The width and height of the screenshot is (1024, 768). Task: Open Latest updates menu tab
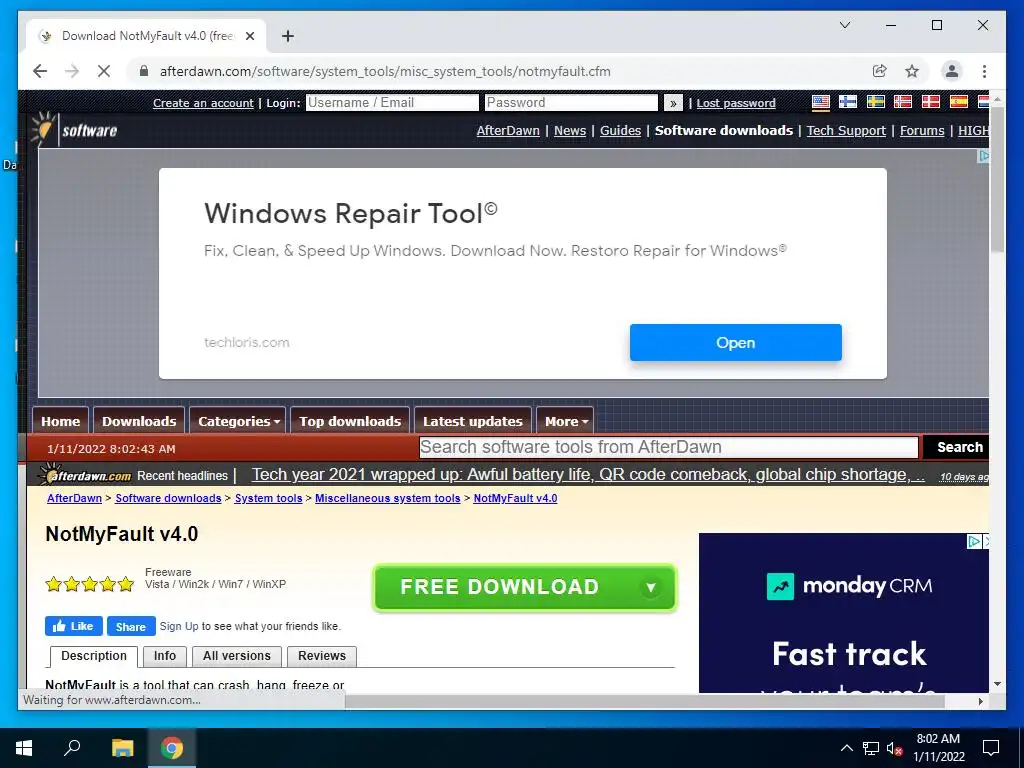click(473, 421)
